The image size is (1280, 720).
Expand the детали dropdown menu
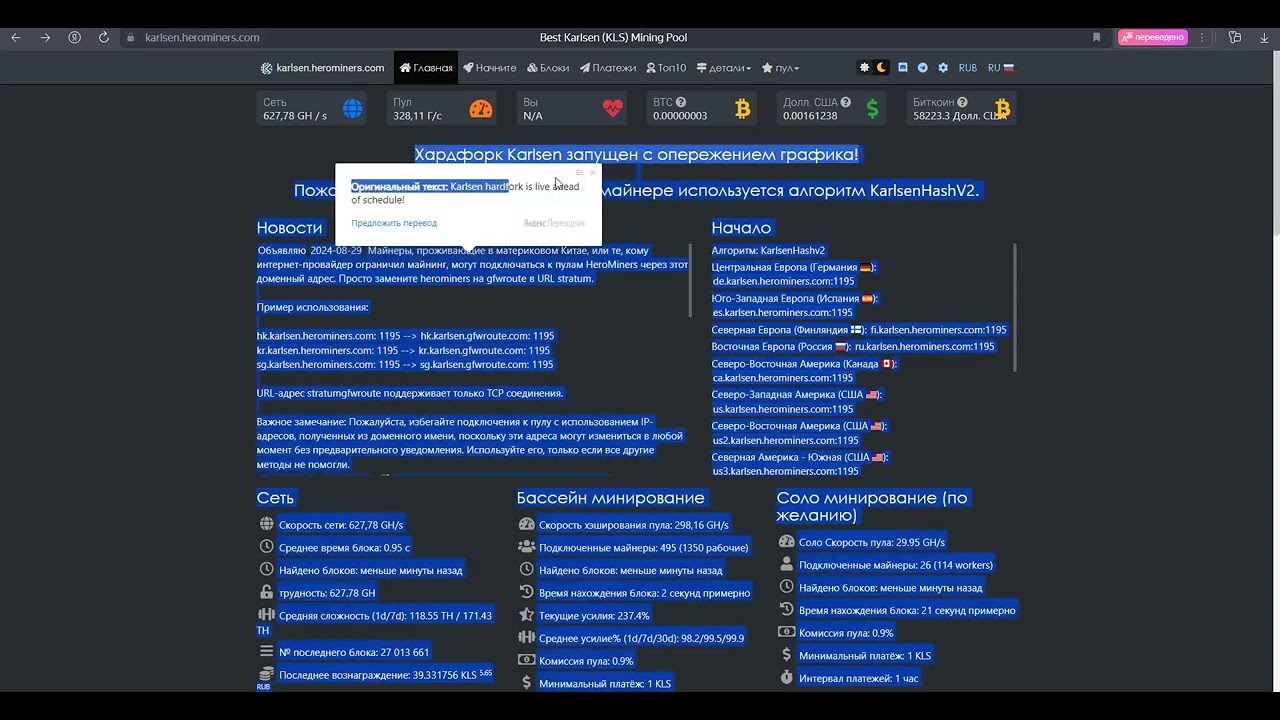723,68
